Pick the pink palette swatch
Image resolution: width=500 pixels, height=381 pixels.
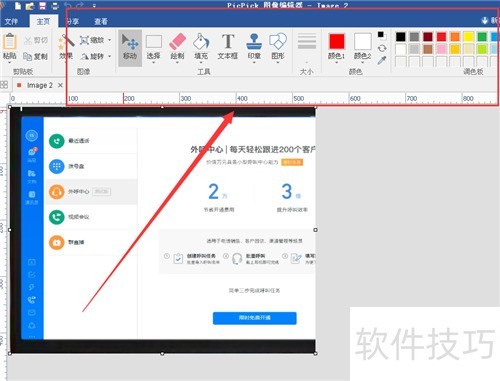tap(441, 49)
